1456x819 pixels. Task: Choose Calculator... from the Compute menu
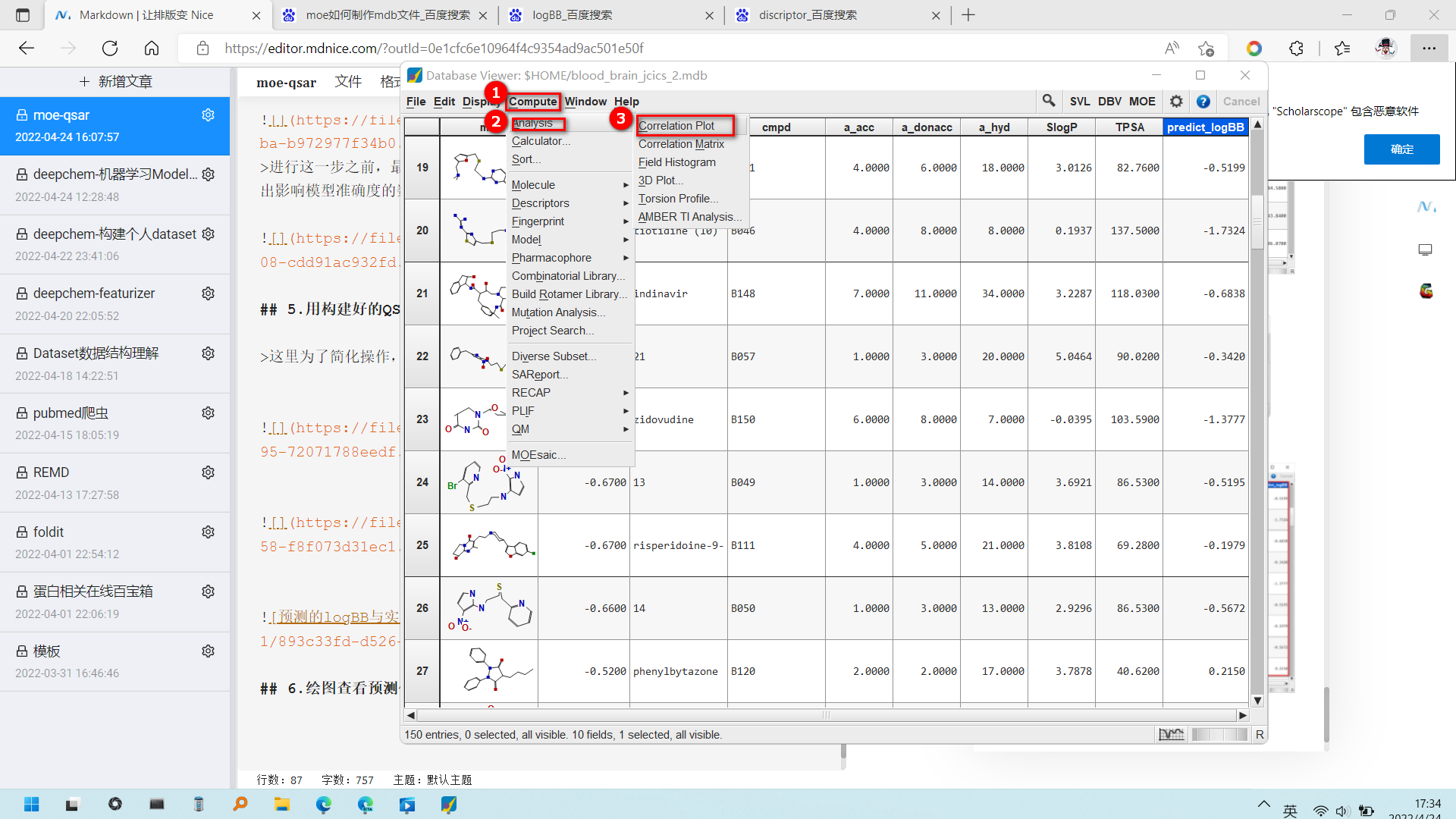point(541,141)
